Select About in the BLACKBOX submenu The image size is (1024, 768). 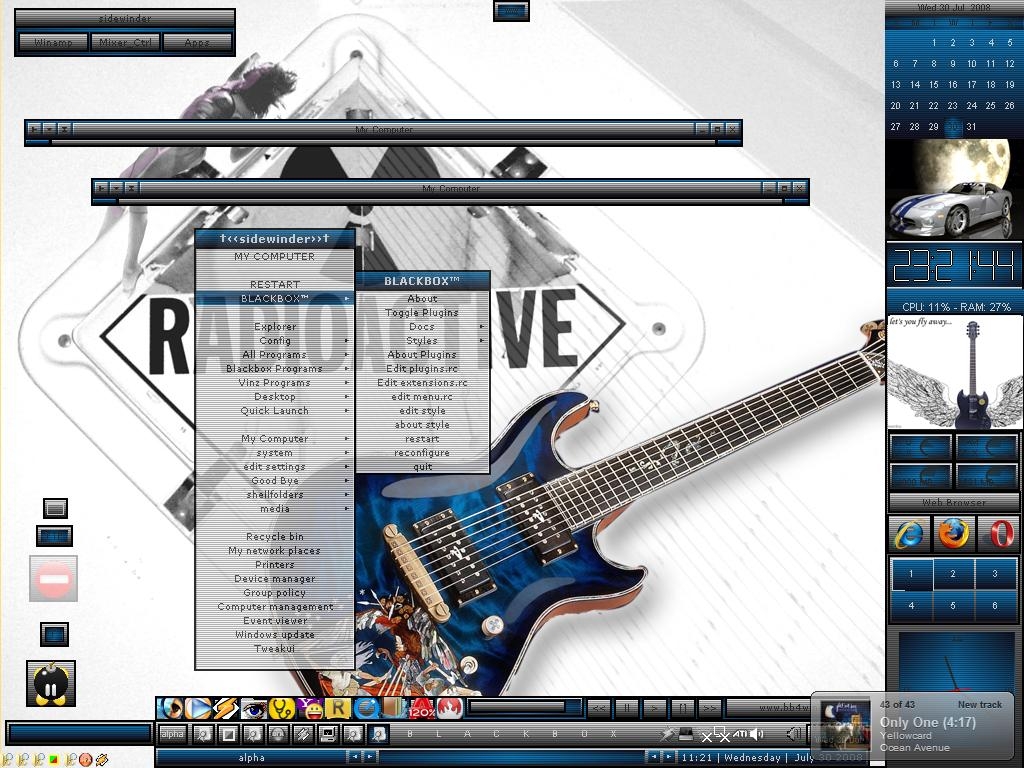tap(423, 298)
